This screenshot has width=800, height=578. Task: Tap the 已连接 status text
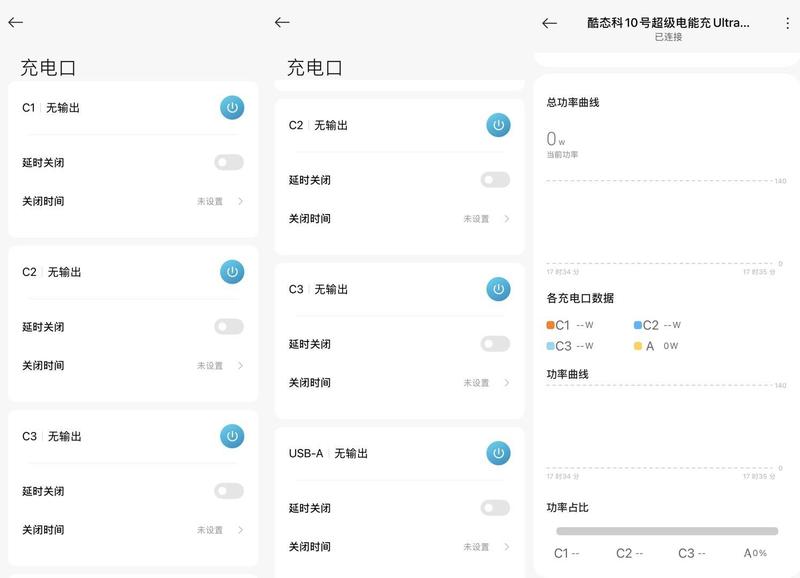[x=668, y=37]
